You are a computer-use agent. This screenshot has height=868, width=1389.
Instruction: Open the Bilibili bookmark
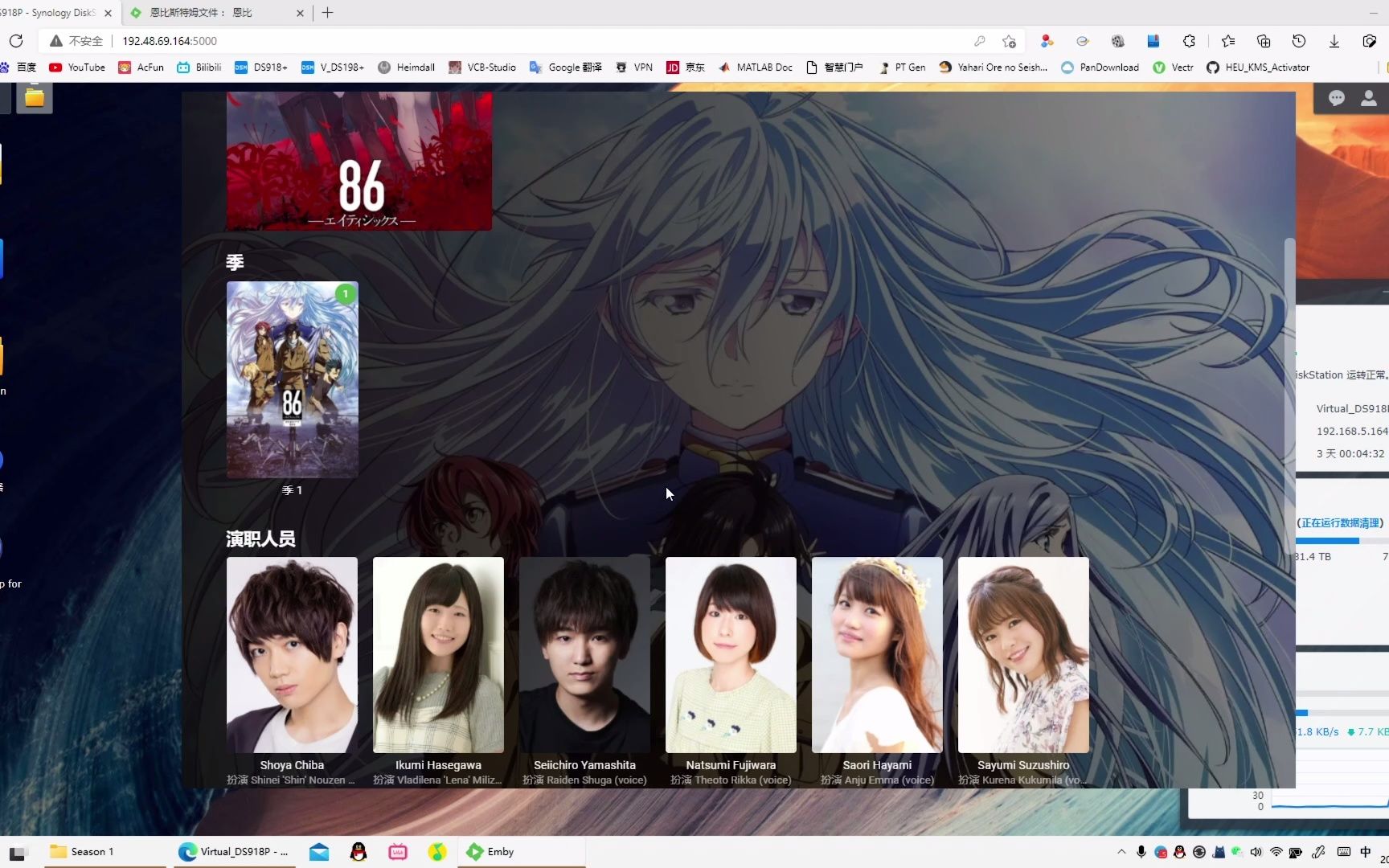coord(199,68)
